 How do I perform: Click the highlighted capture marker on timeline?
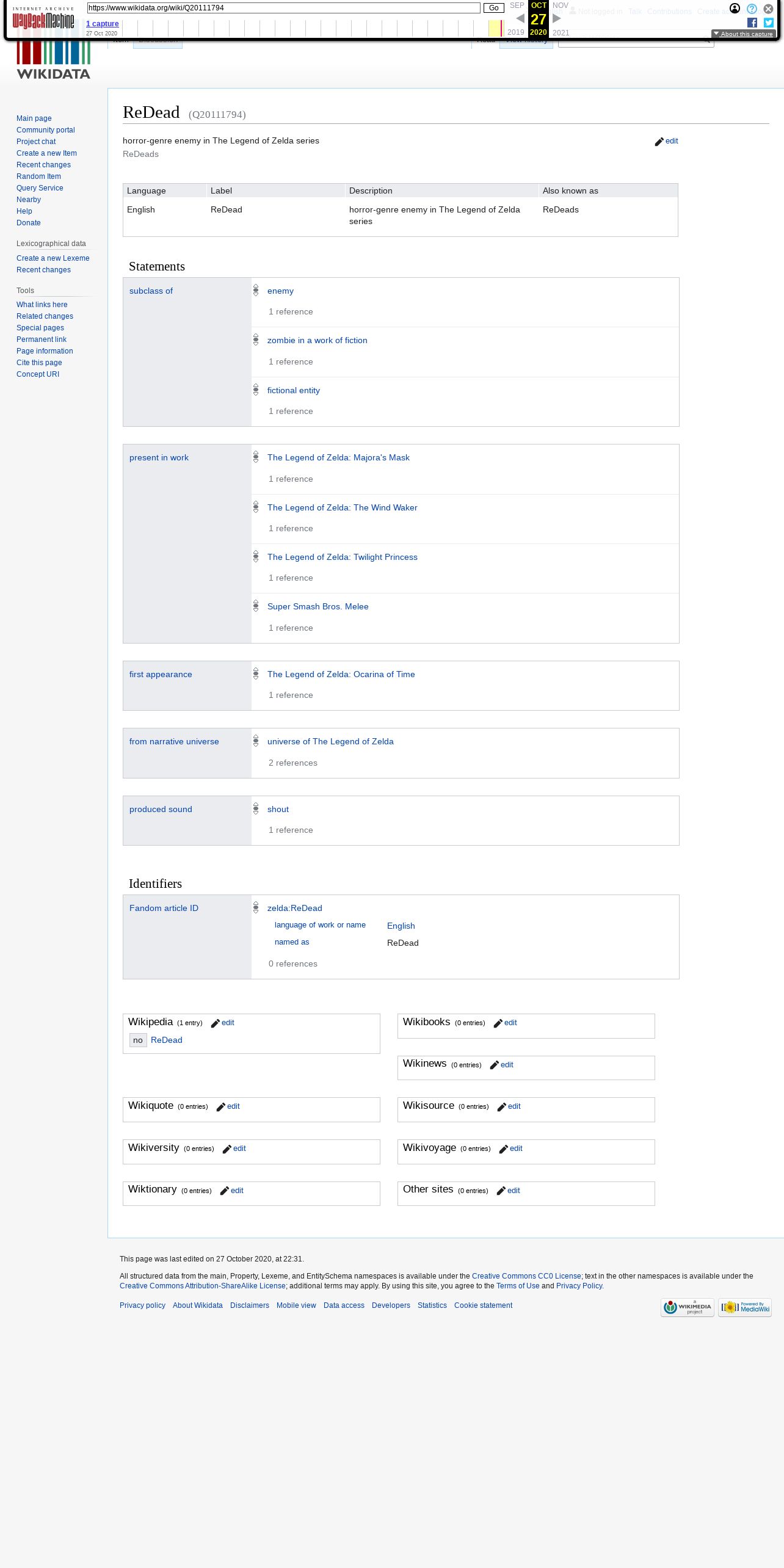click(x=502, y=28)
